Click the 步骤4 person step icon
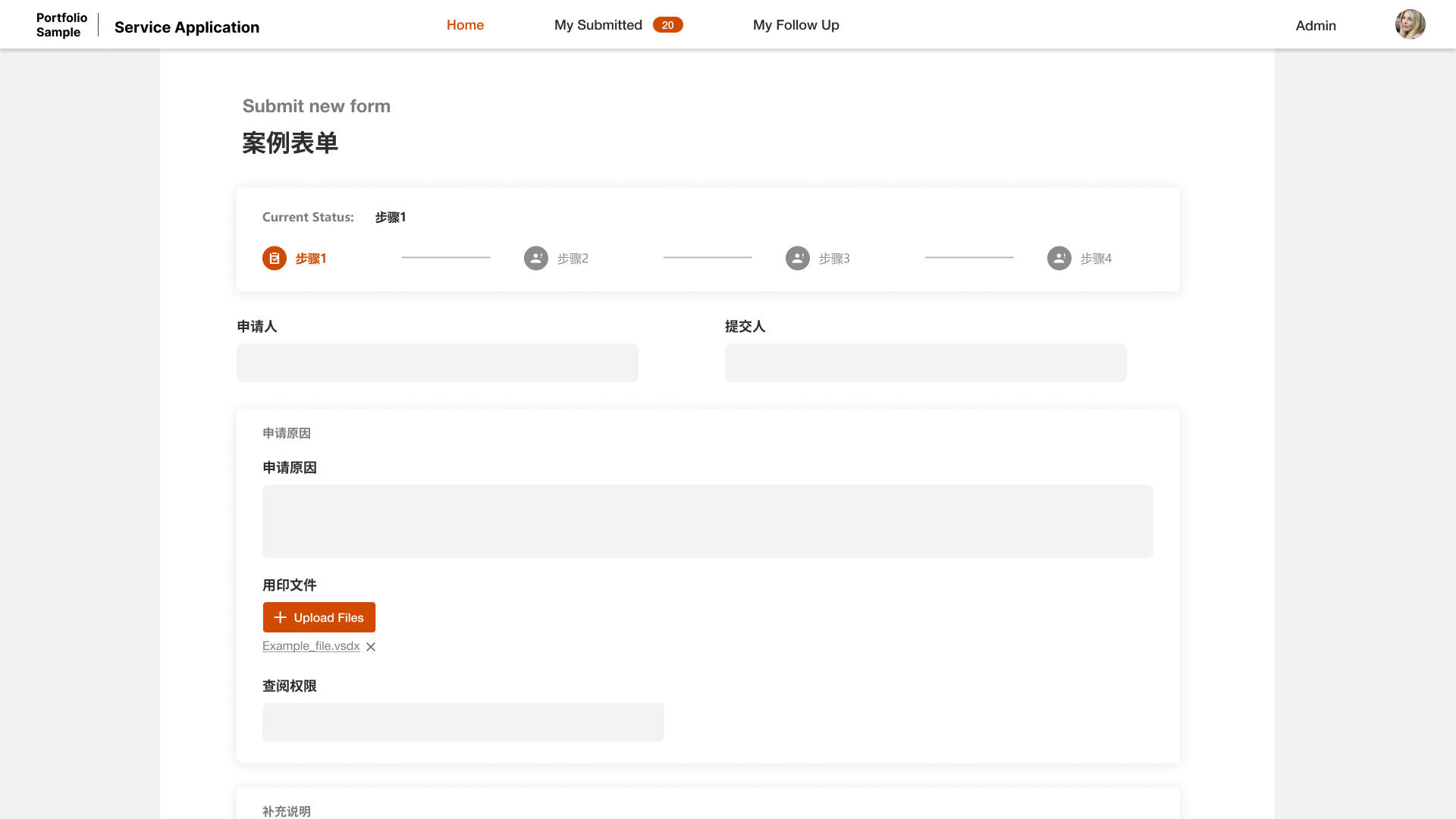Image resolution: width=1456 pixels, height=819 pixels. point(1059,259)
